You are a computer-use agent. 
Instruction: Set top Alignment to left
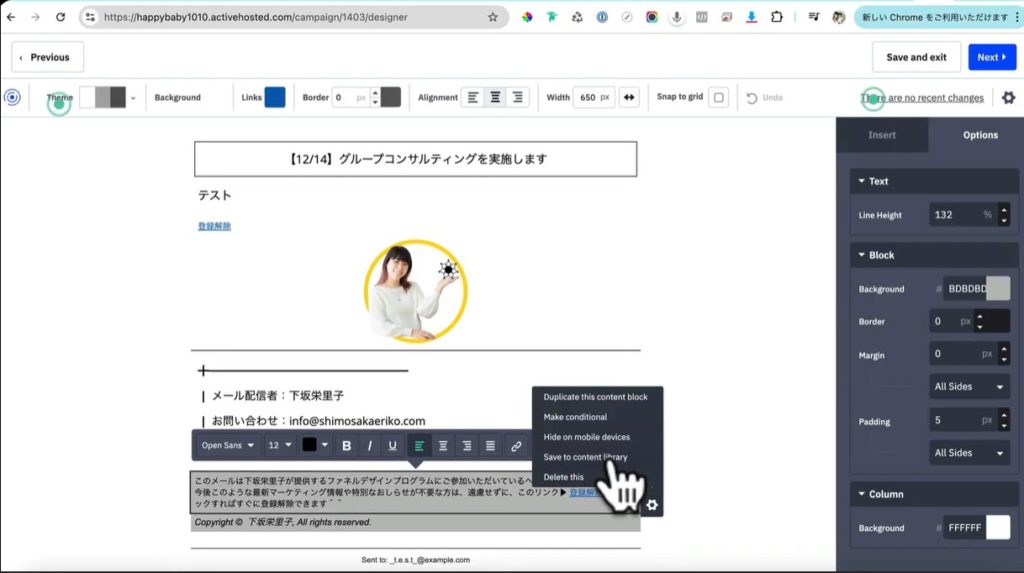click(473, 97)
